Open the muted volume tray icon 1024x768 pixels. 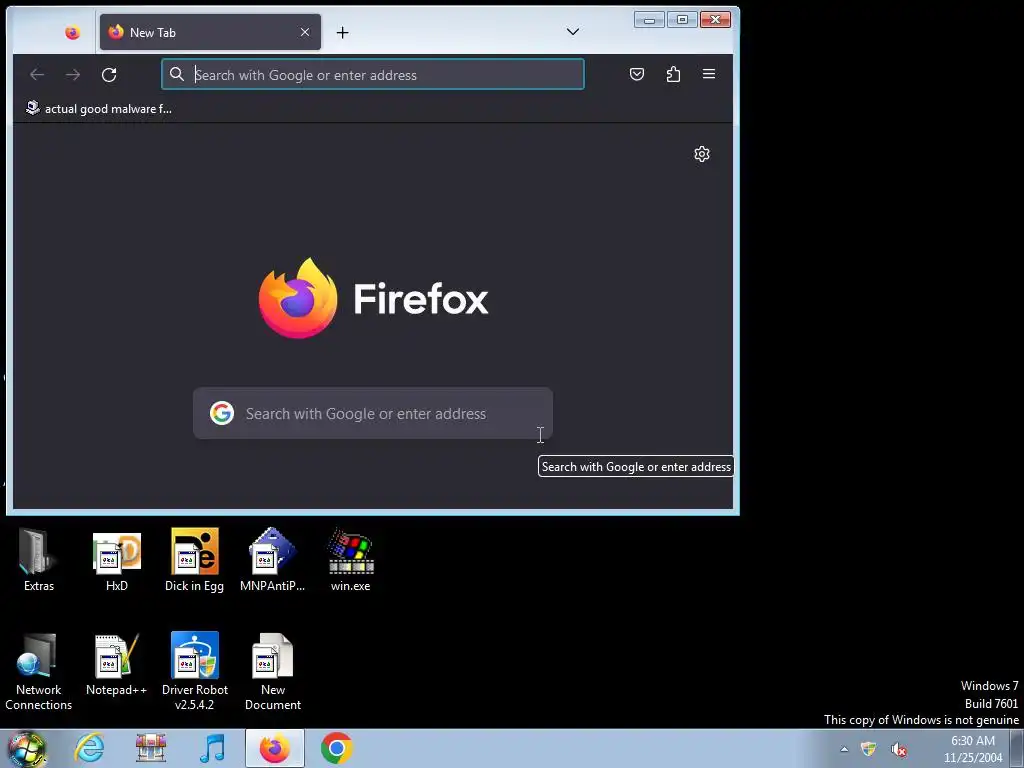click(899, 749)
